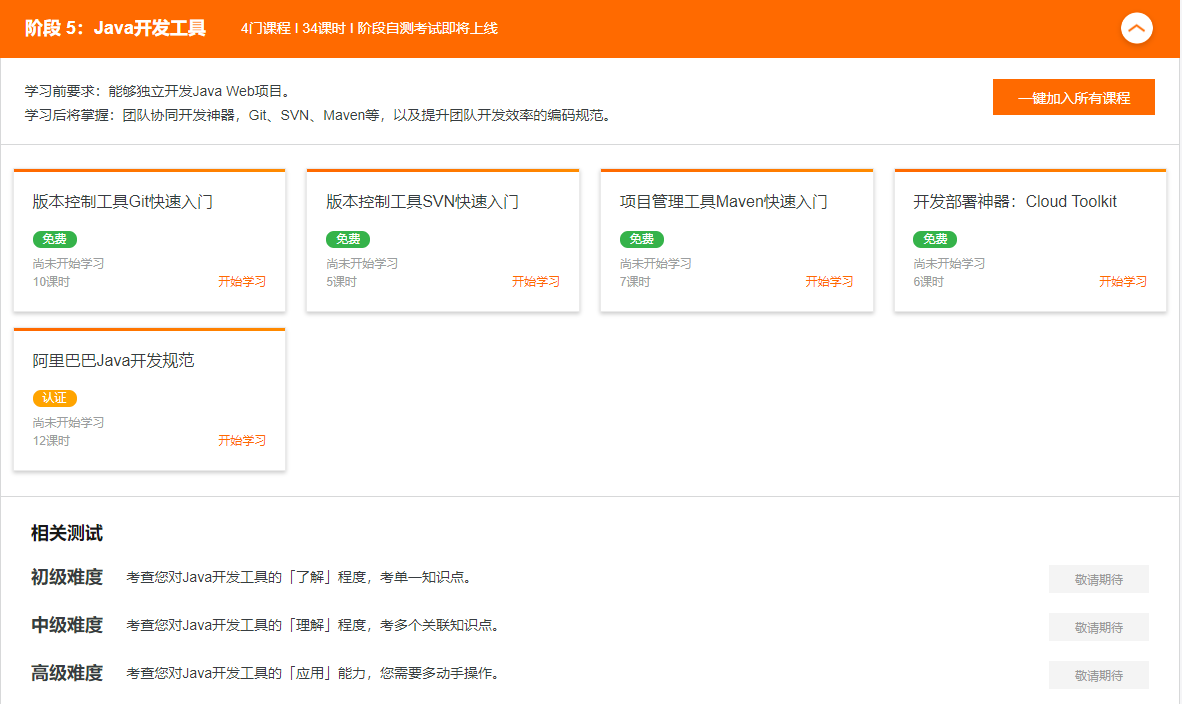The image size is (1182, 704).
Task: Click the 免费 badge on the SVN card
Action: (348, 239)
